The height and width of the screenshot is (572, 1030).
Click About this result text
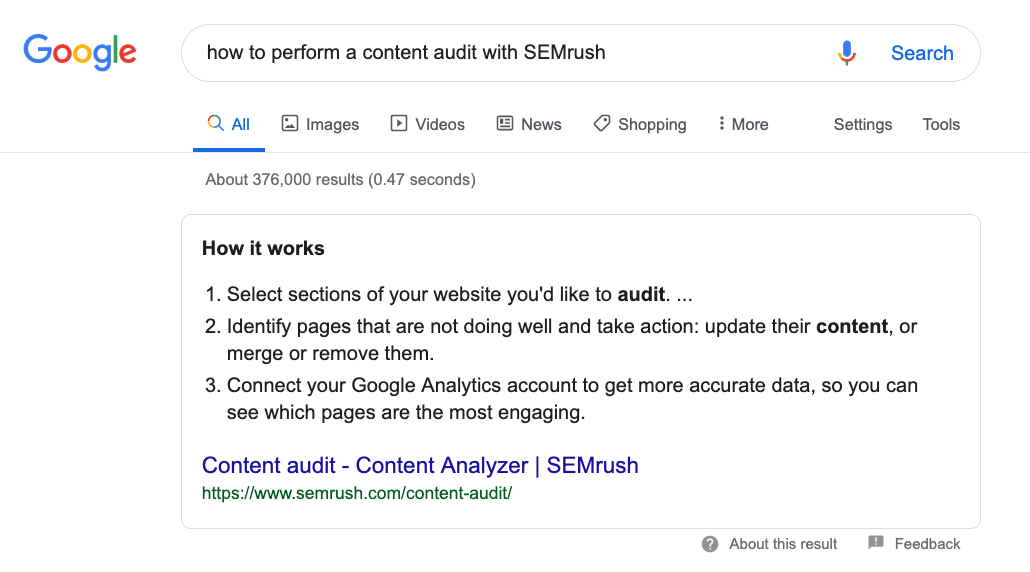[x=783, y=544]
